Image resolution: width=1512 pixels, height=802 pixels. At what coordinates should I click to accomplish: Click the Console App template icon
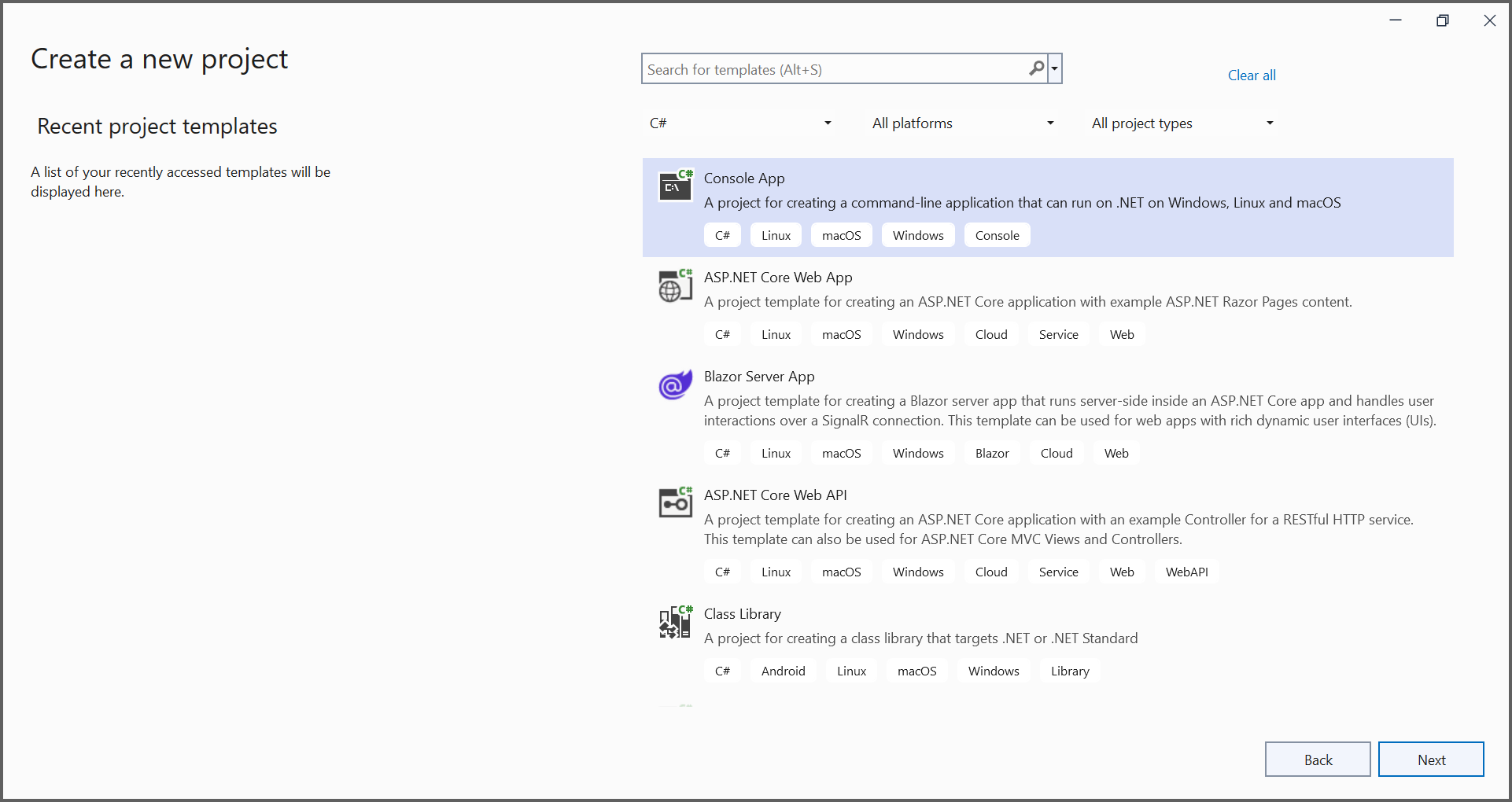675,186
